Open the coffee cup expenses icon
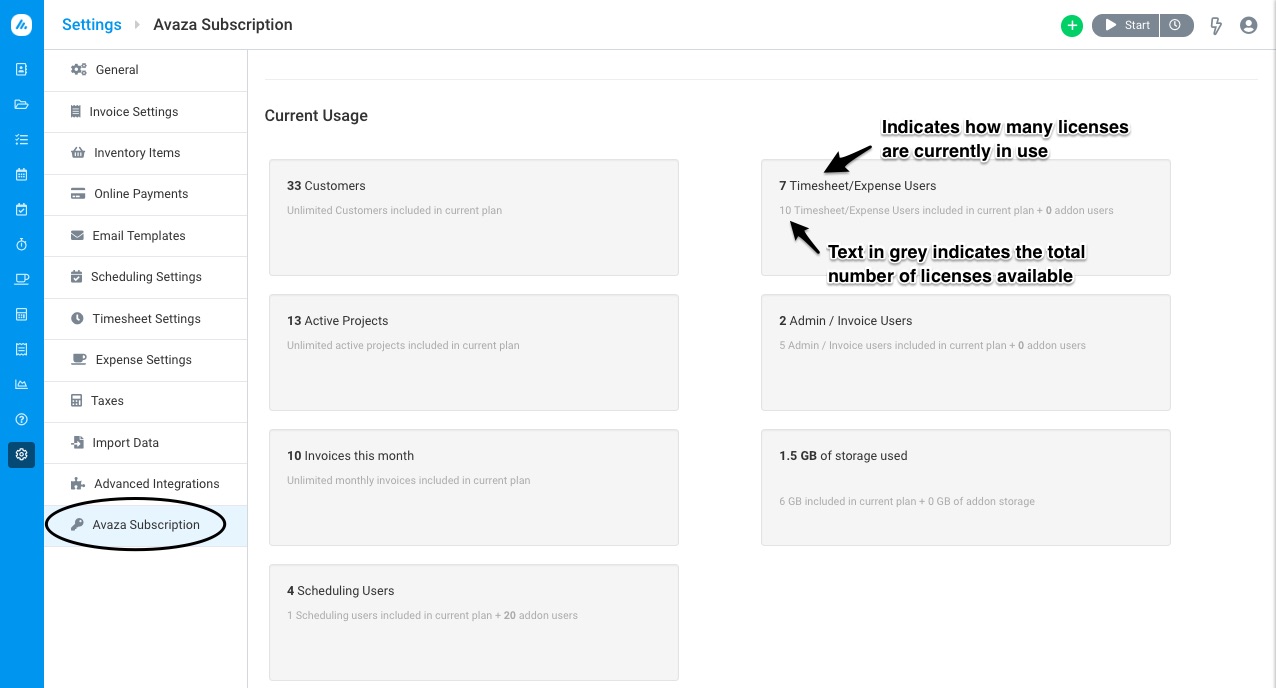 pyautogui.click(x=22, y=280)
